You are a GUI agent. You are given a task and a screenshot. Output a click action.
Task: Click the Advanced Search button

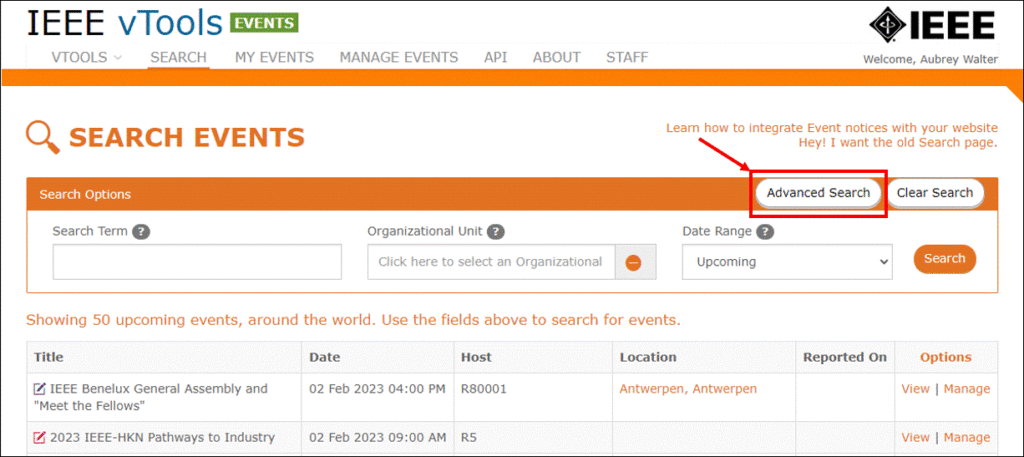click(818, 193)
